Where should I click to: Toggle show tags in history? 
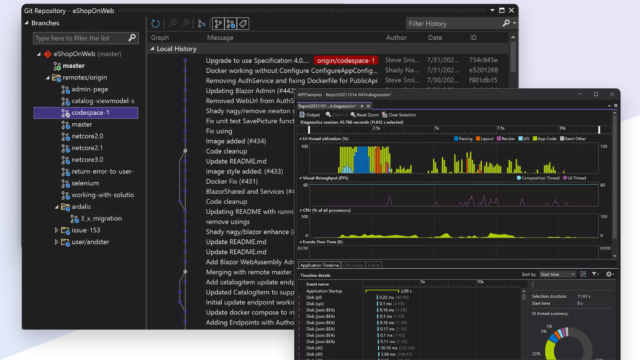[243, 24]
